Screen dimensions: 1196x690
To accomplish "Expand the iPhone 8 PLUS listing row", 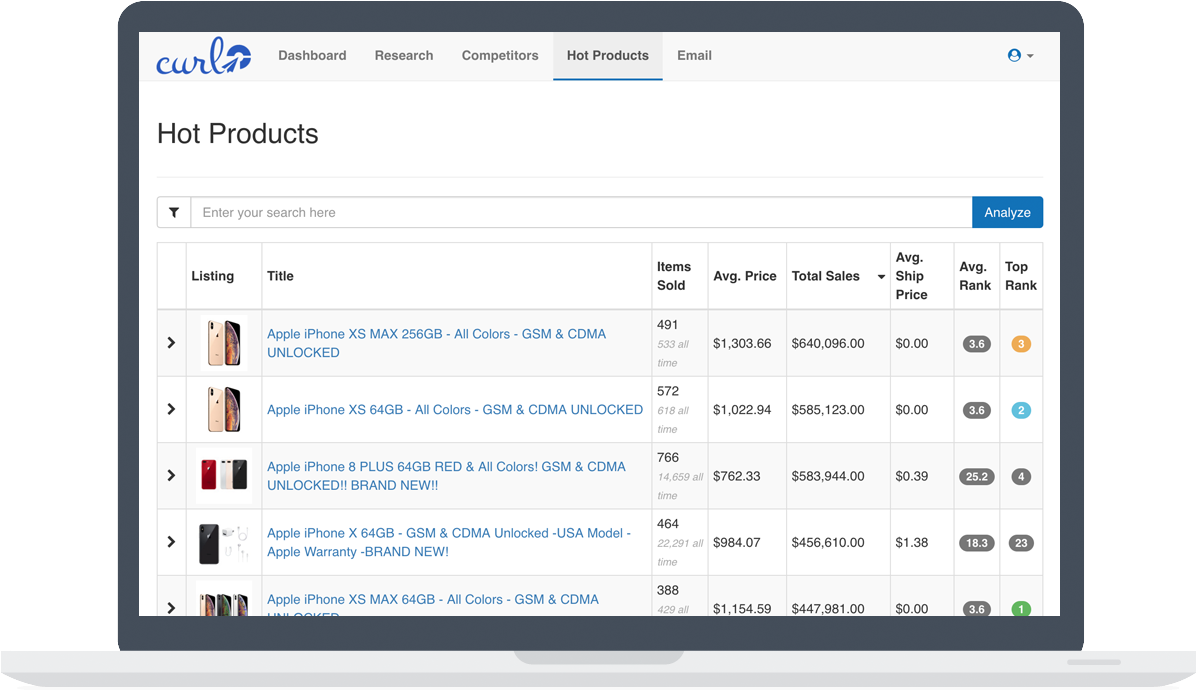I will point(171,476).
